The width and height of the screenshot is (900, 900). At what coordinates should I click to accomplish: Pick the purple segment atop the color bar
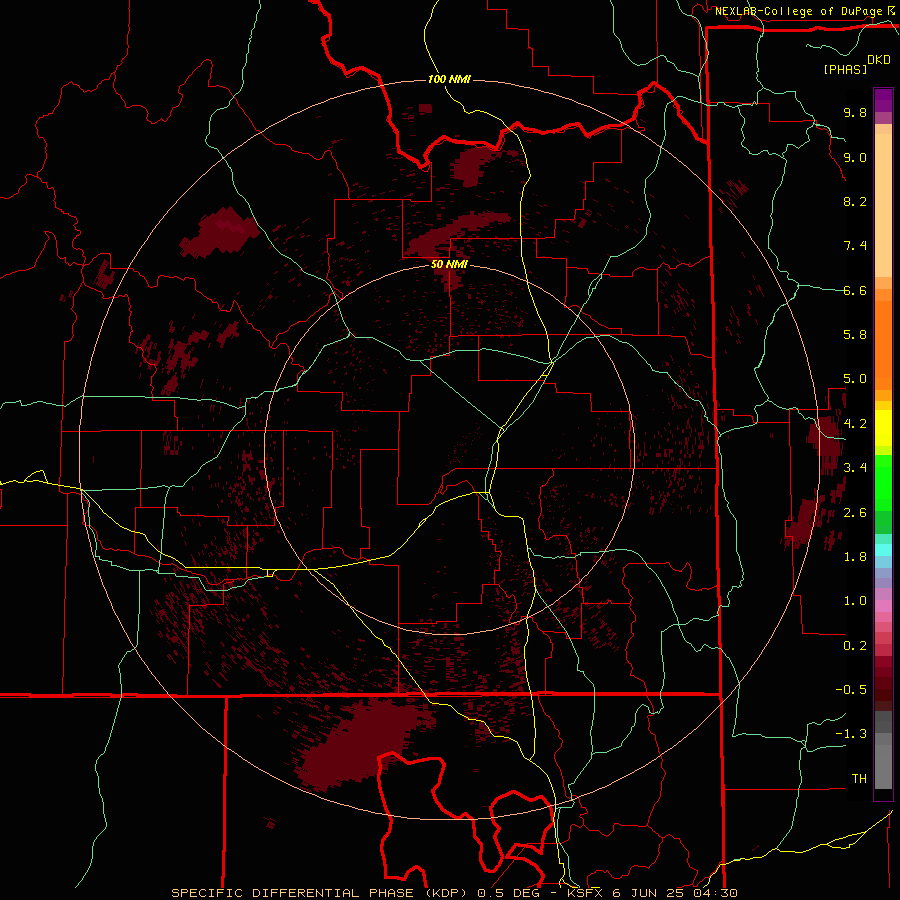883,100
